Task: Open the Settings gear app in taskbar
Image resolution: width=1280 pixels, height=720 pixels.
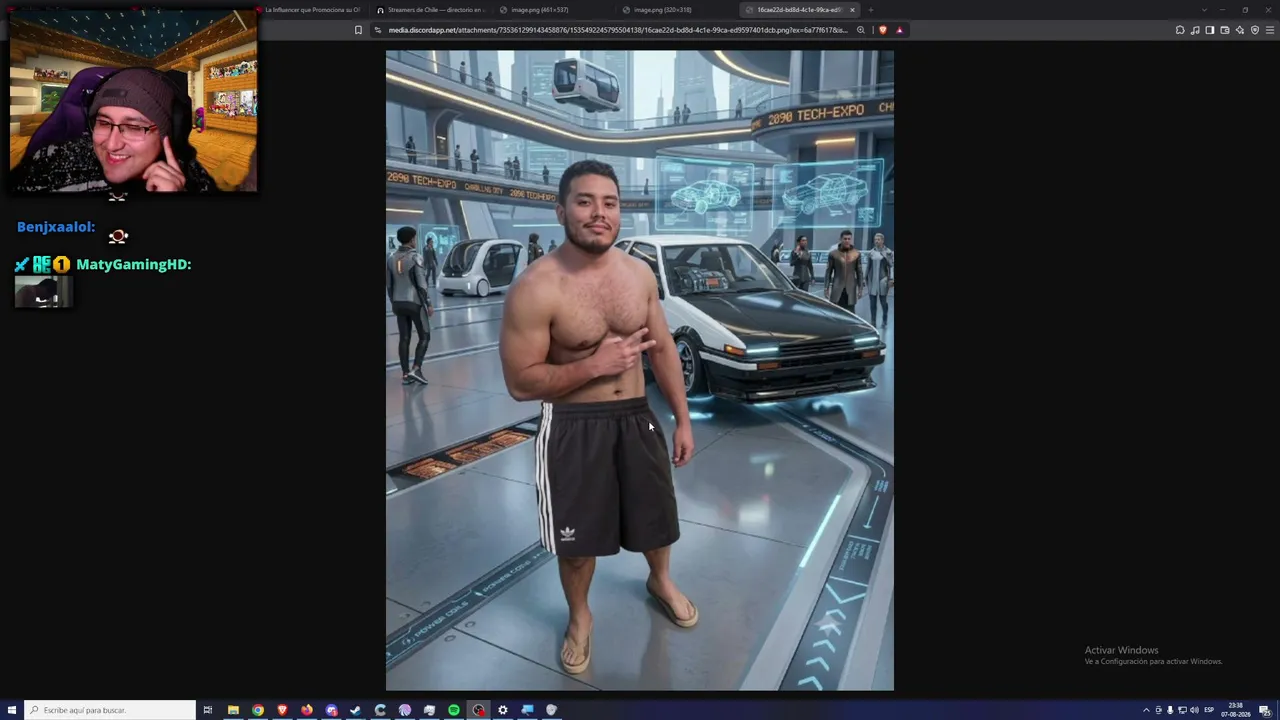Action: coord(503,710)
